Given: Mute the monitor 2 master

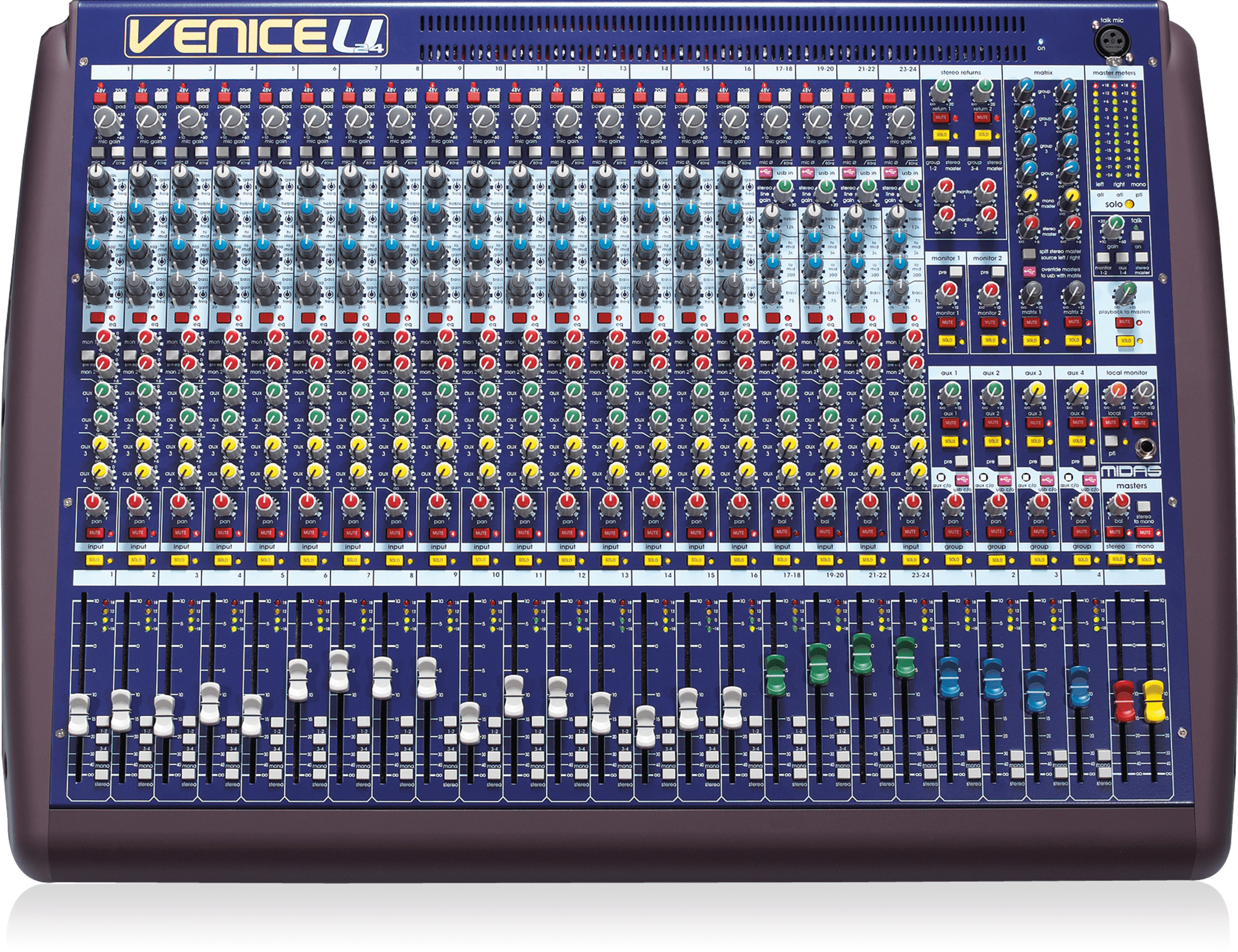Looking at the screenshot, I should (x=990, y=322).
